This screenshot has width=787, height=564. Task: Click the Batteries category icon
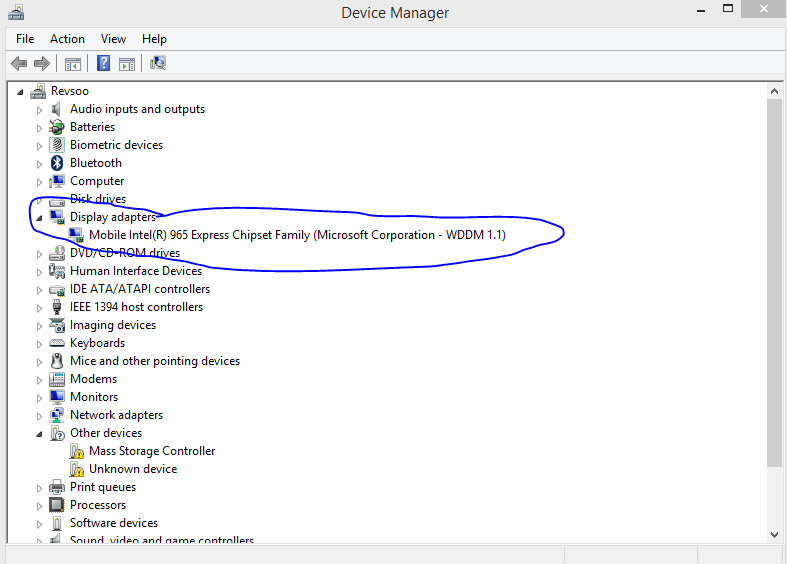(57, 127)
